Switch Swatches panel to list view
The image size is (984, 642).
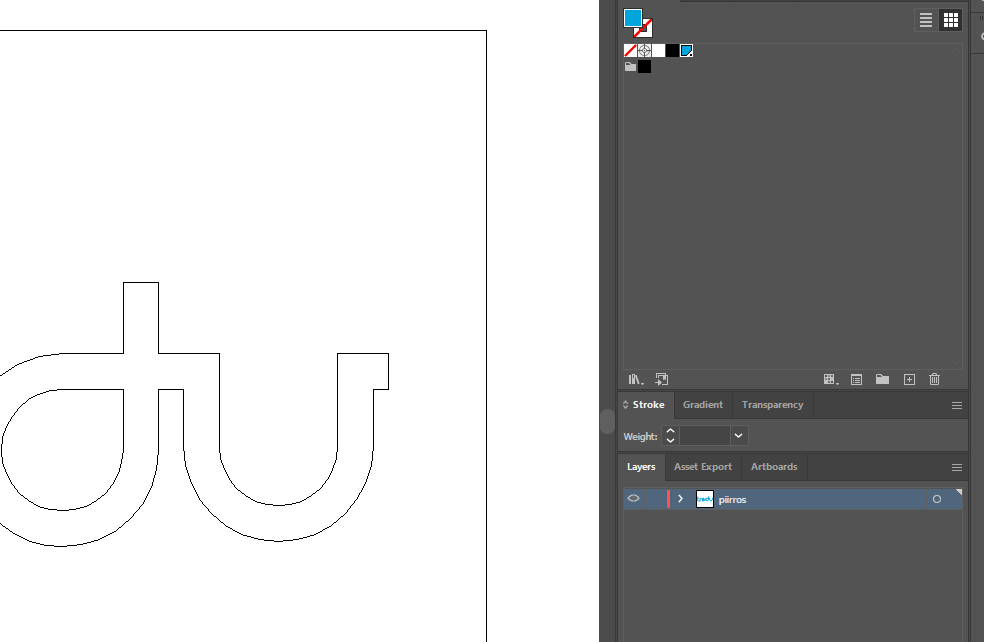click(926, 20)
